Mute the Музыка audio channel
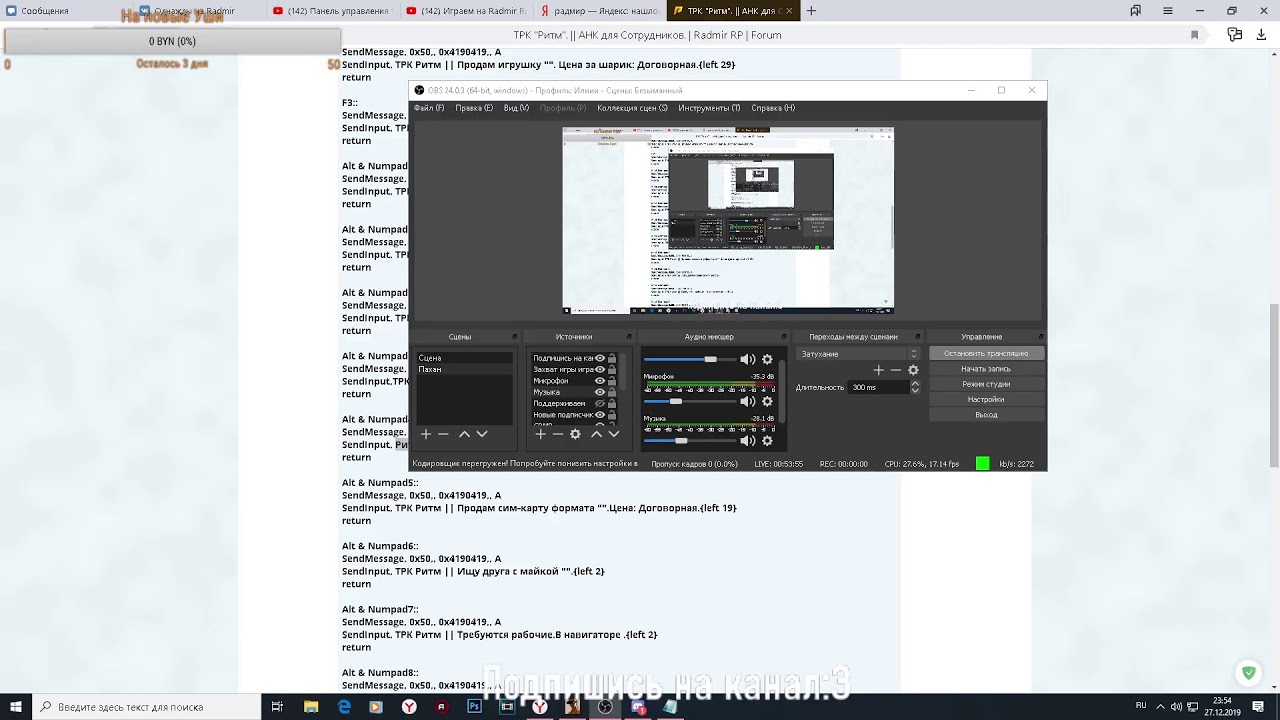This screenshot has height=720, width=1280. pyautogui.click(x=747, y=441)
